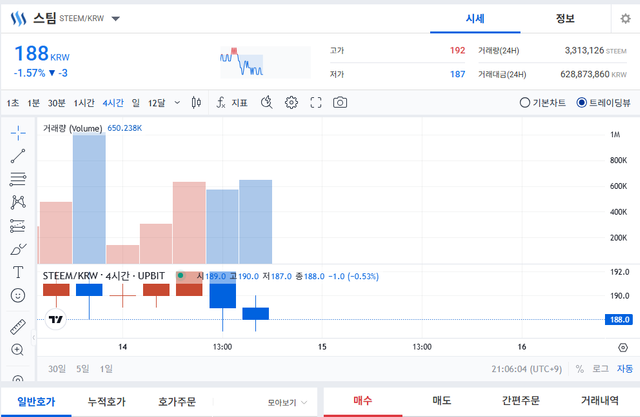
Task: Click the mini price chart thumbnail
Action: pos(265,62)
